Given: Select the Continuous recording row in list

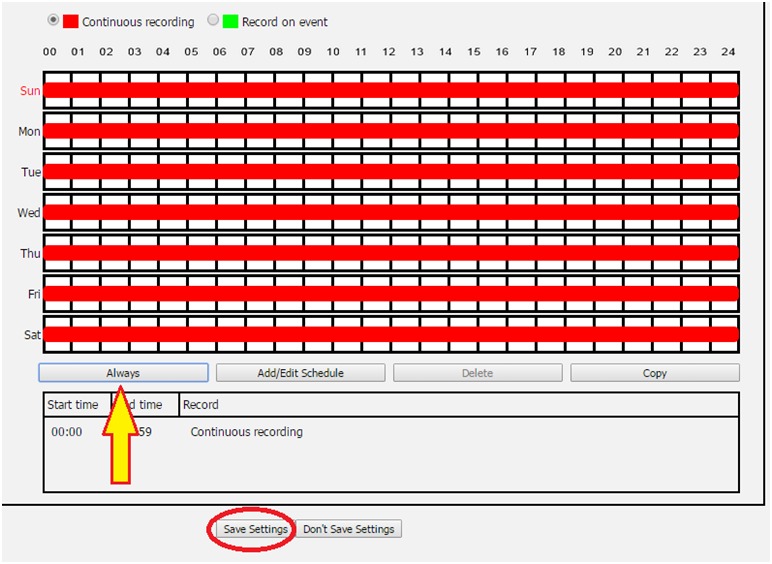Looking at the screenshot, I should coord(246,432).
